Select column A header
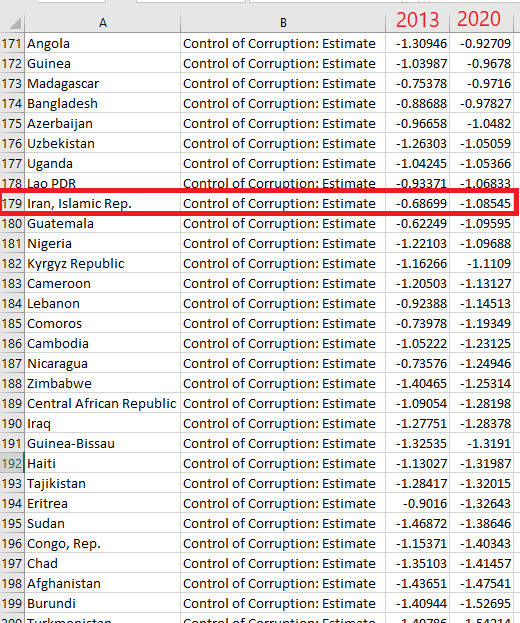Screen dimensions: 520x623 (x=102, y=23)
